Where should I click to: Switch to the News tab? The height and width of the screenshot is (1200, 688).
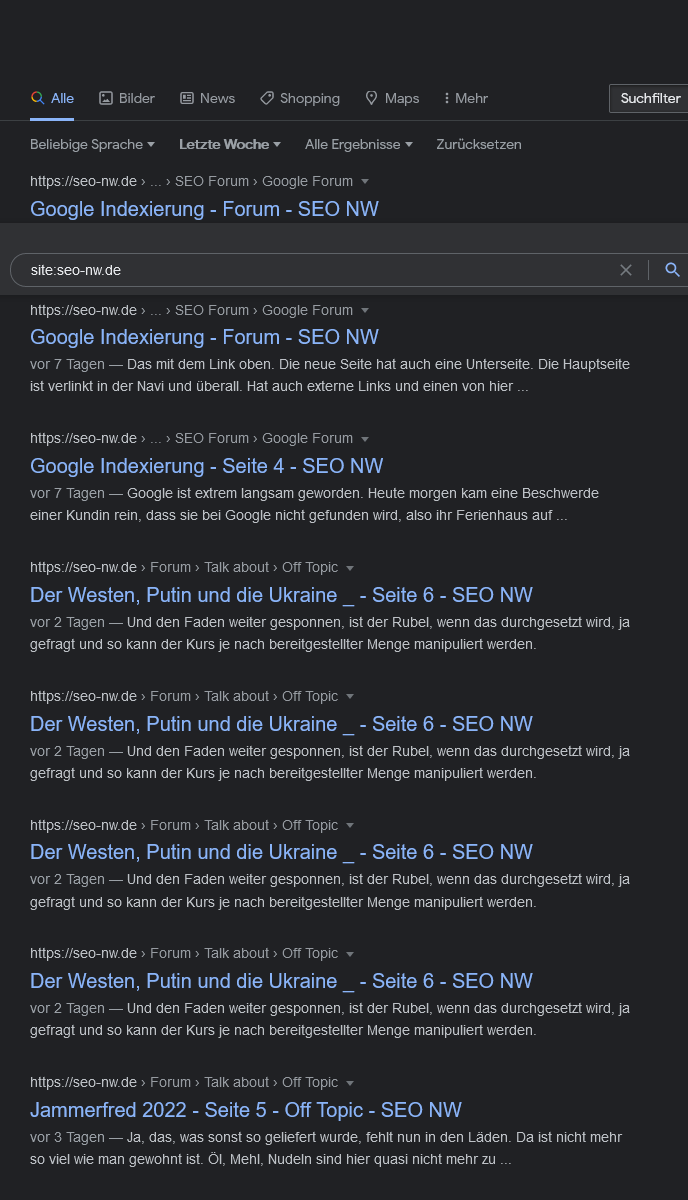[x=207, y=98]
